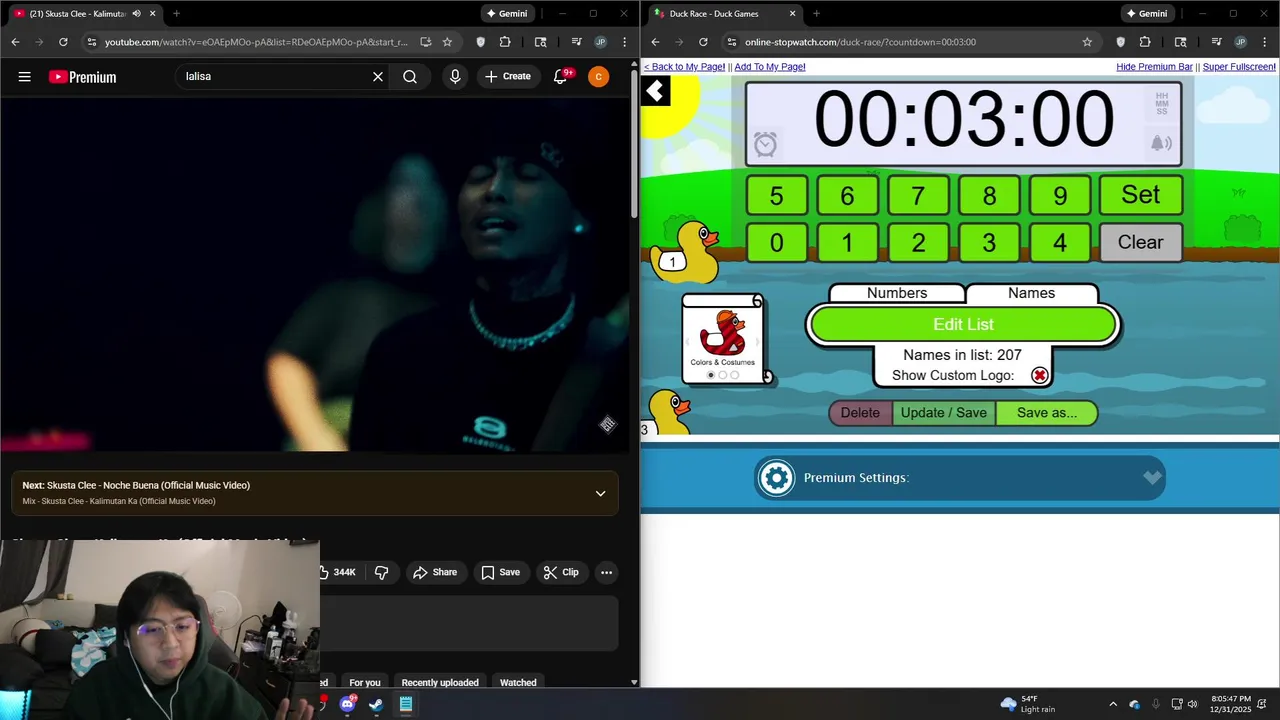The height and width of the screenshot is (720, 1280).
Task: Open Steam from the taskbar
Action: coord(376,704)
